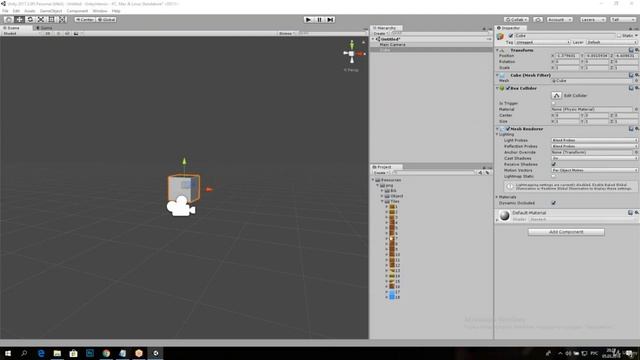Click Project search by type icon
Viewport: 640px width, 360px height.
[x=480, y=173]
